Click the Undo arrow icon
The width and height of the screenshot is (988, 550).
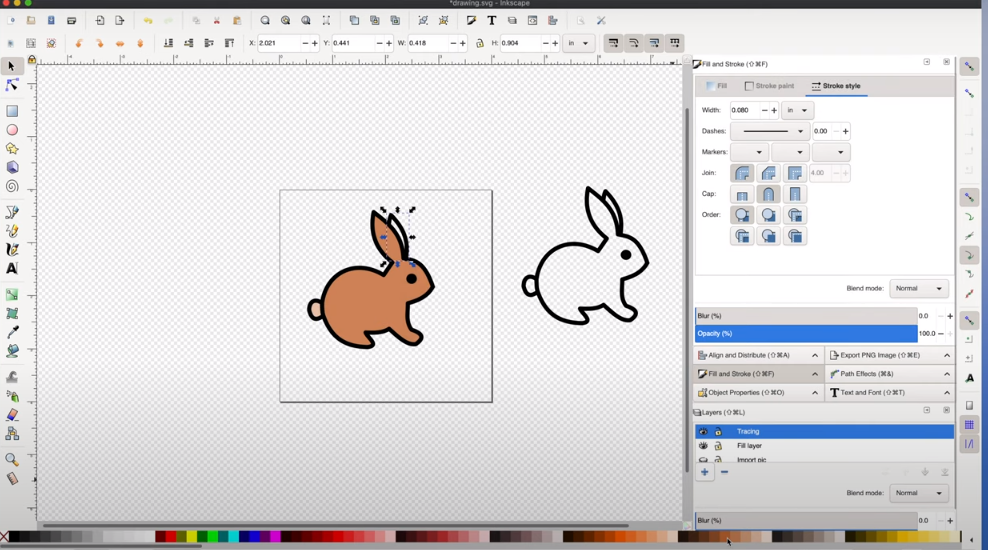147,21
